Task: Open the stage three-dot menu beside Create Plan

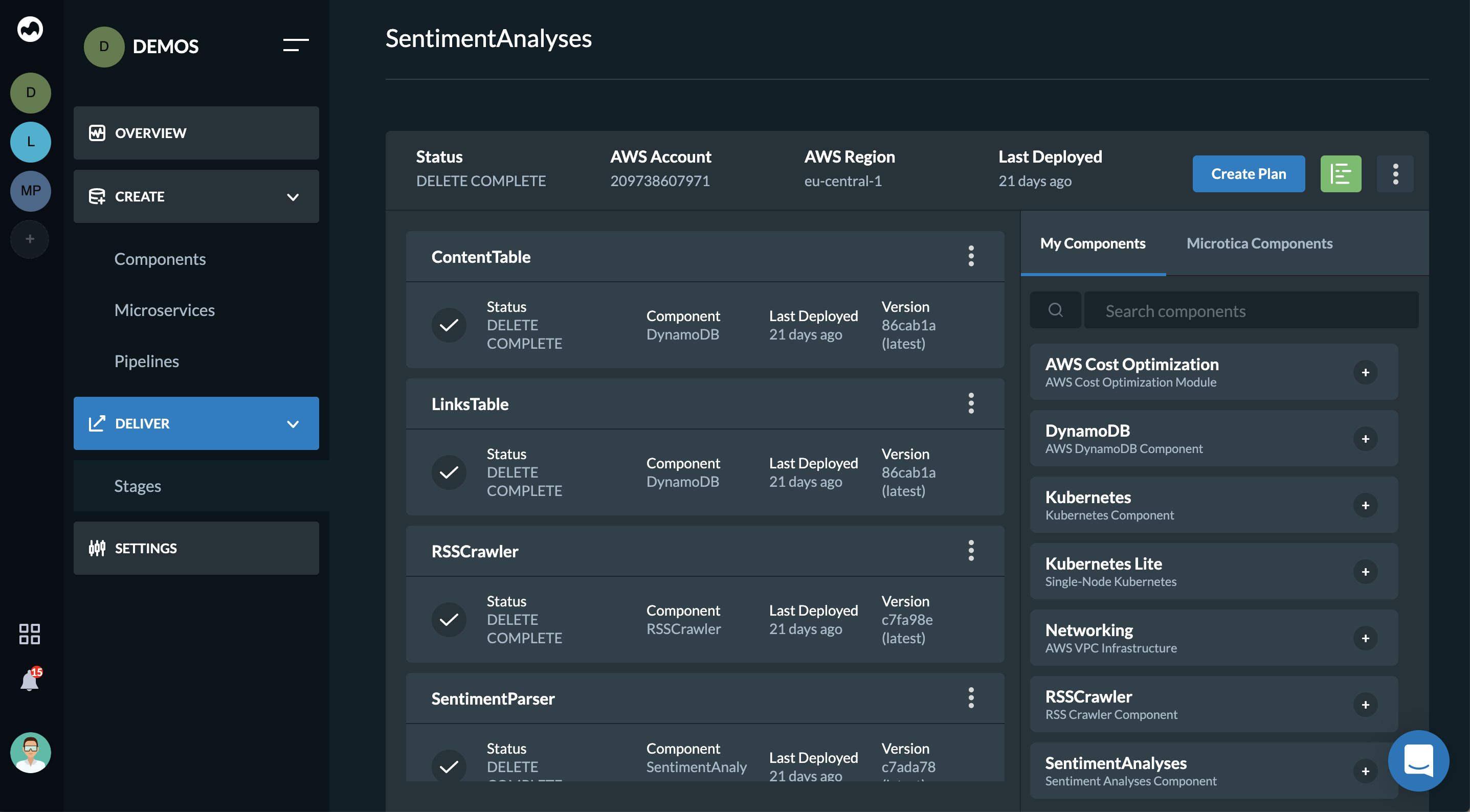Action: (x=1395, y=174)
